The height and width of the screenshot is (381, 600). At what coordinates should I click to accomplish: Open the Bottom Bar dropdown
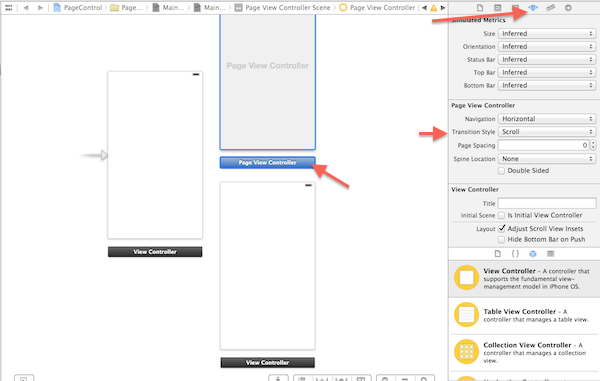[547, 85]
